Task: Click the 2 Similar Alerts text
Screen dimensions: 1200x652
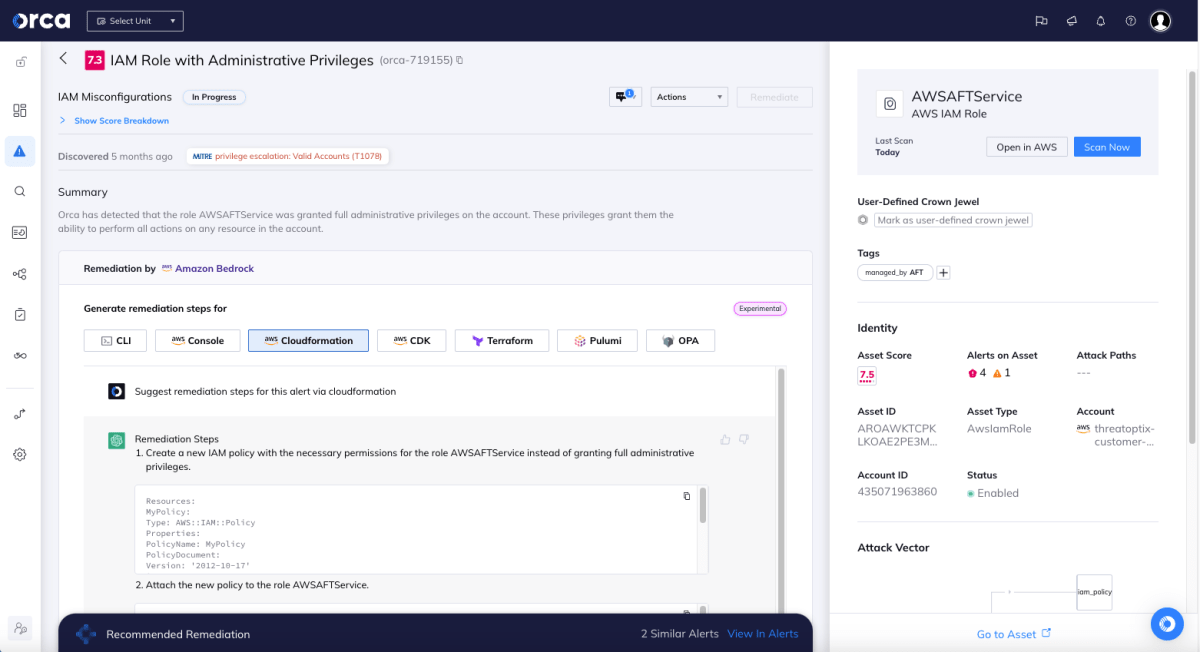Action: pyautogui.click(x=679, y=634)
